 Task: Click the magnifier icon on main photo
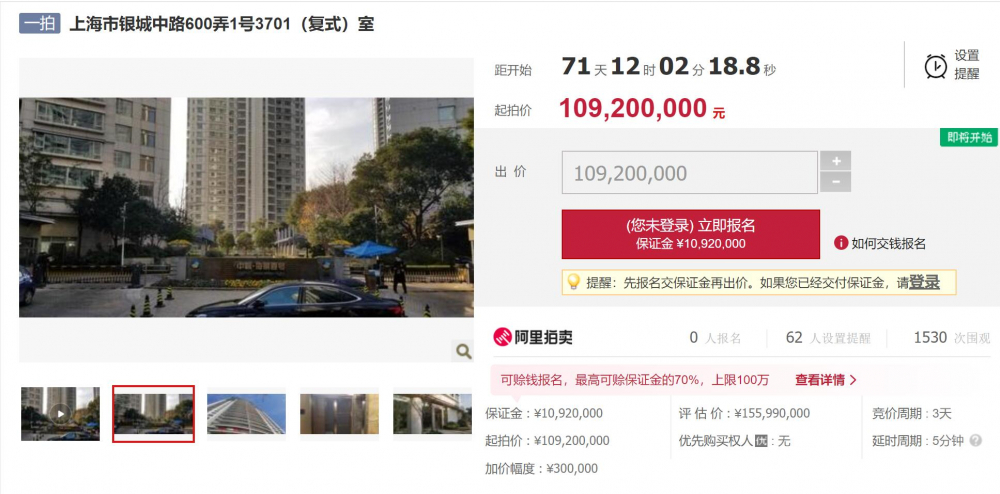click(463, 351)
